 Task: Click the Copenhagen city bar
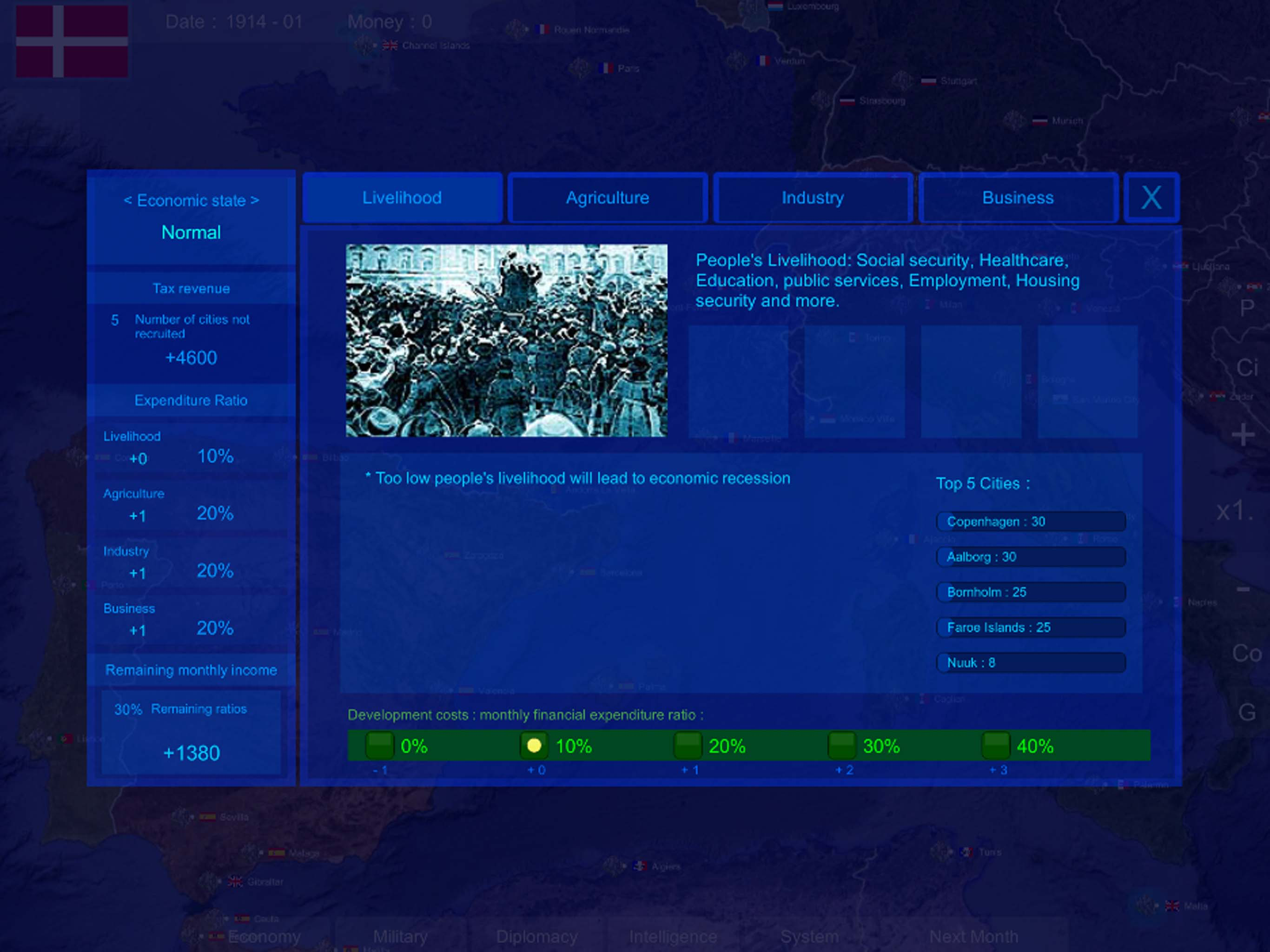(x=1031, y=522)
